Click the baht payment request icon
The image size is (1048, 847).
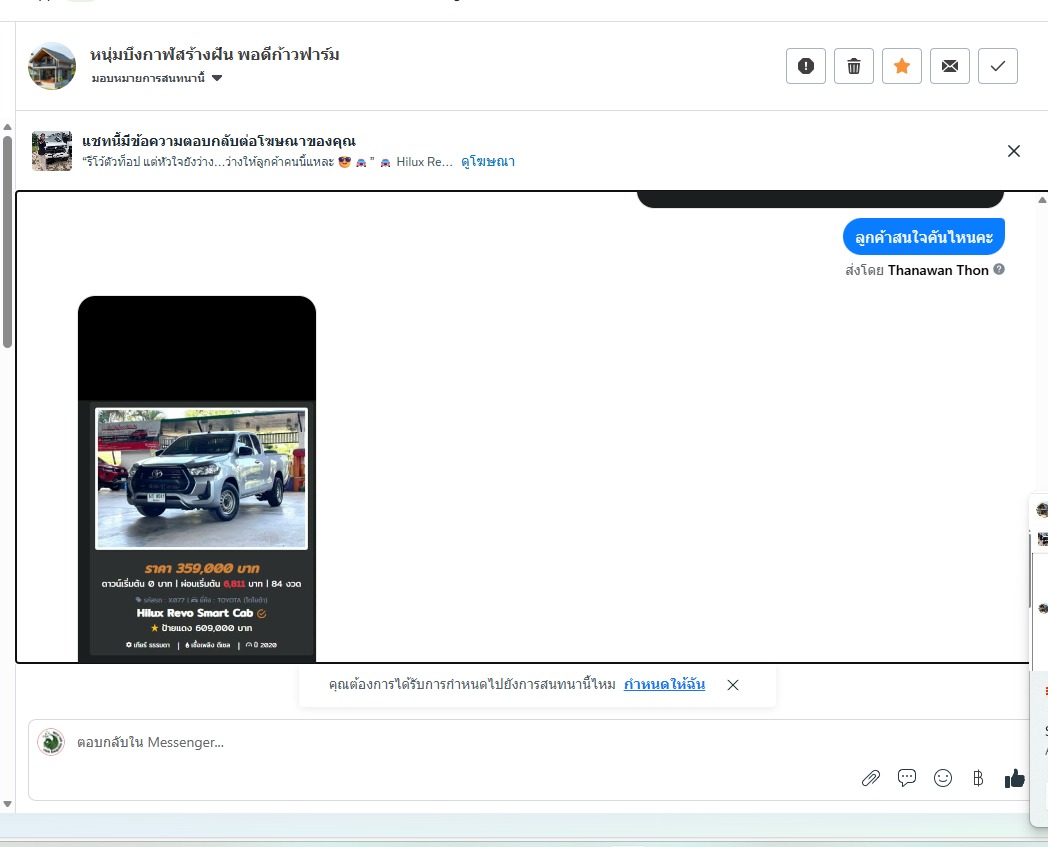click(x=978, y=778)
